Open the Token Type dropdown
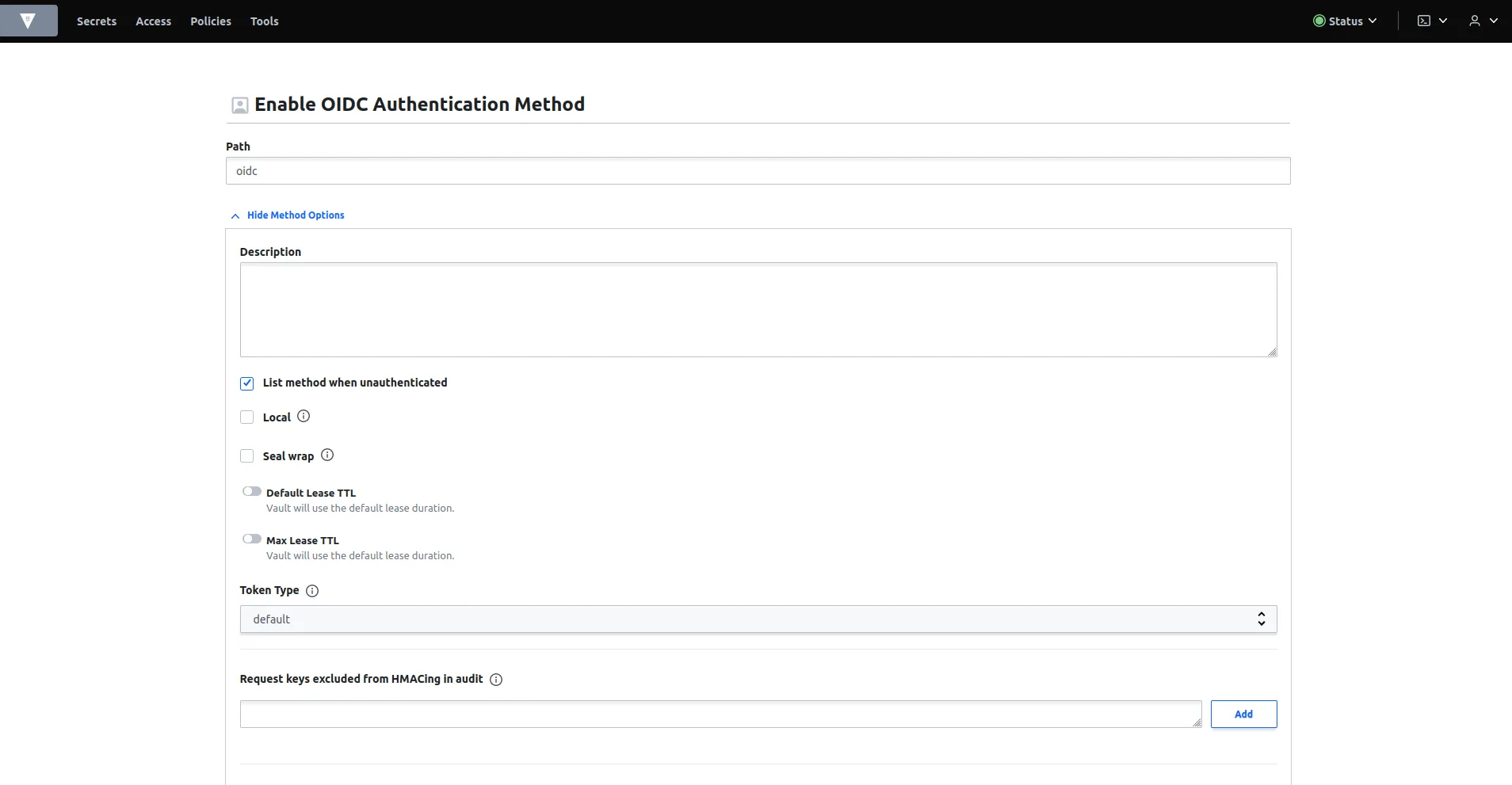This screenshot has height=785, width=1512. pyautogui.click(x=758, y=619)
